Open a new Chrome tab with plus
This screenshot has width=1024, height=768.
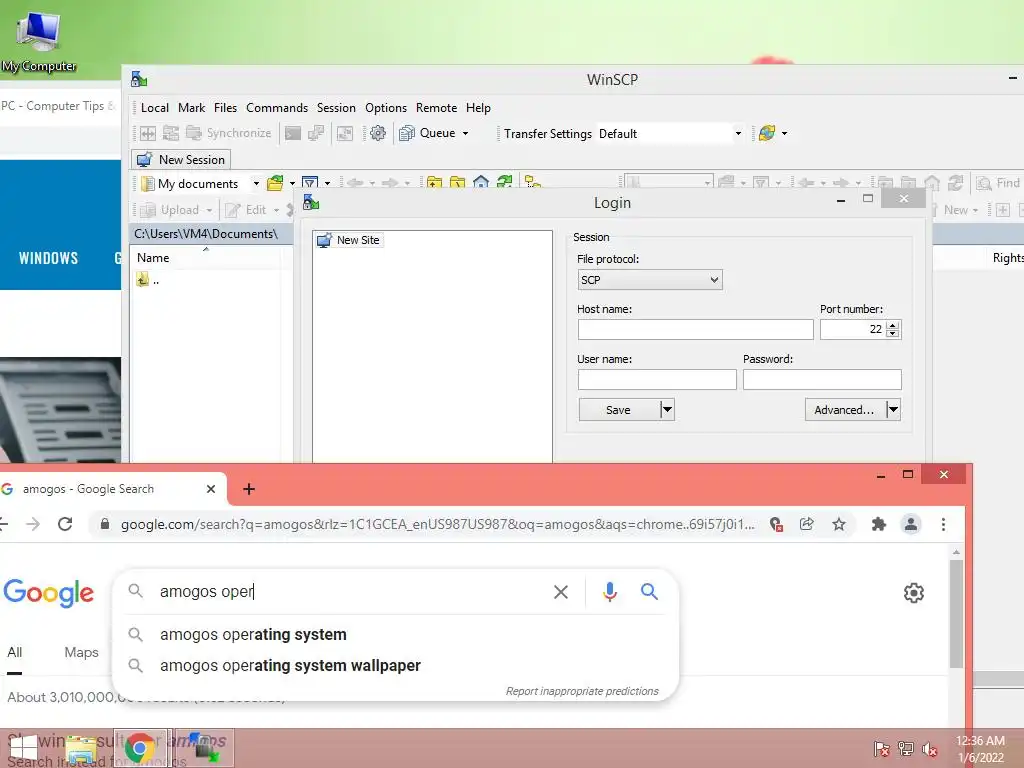[249, 489]
